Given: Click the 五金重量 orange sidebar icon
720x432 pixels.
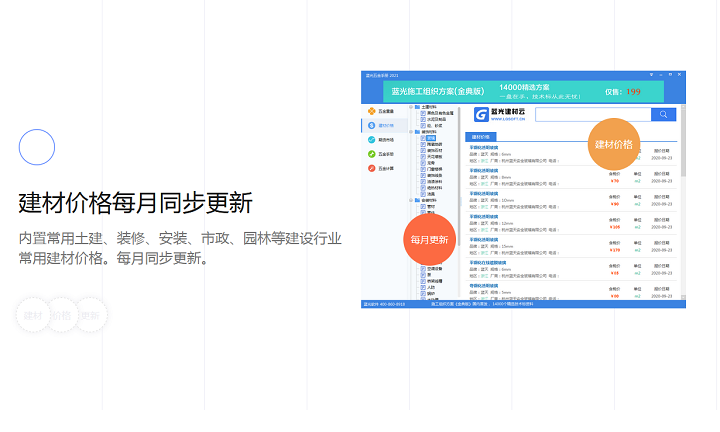Looking at the screenshot, I should coord(371,111).
